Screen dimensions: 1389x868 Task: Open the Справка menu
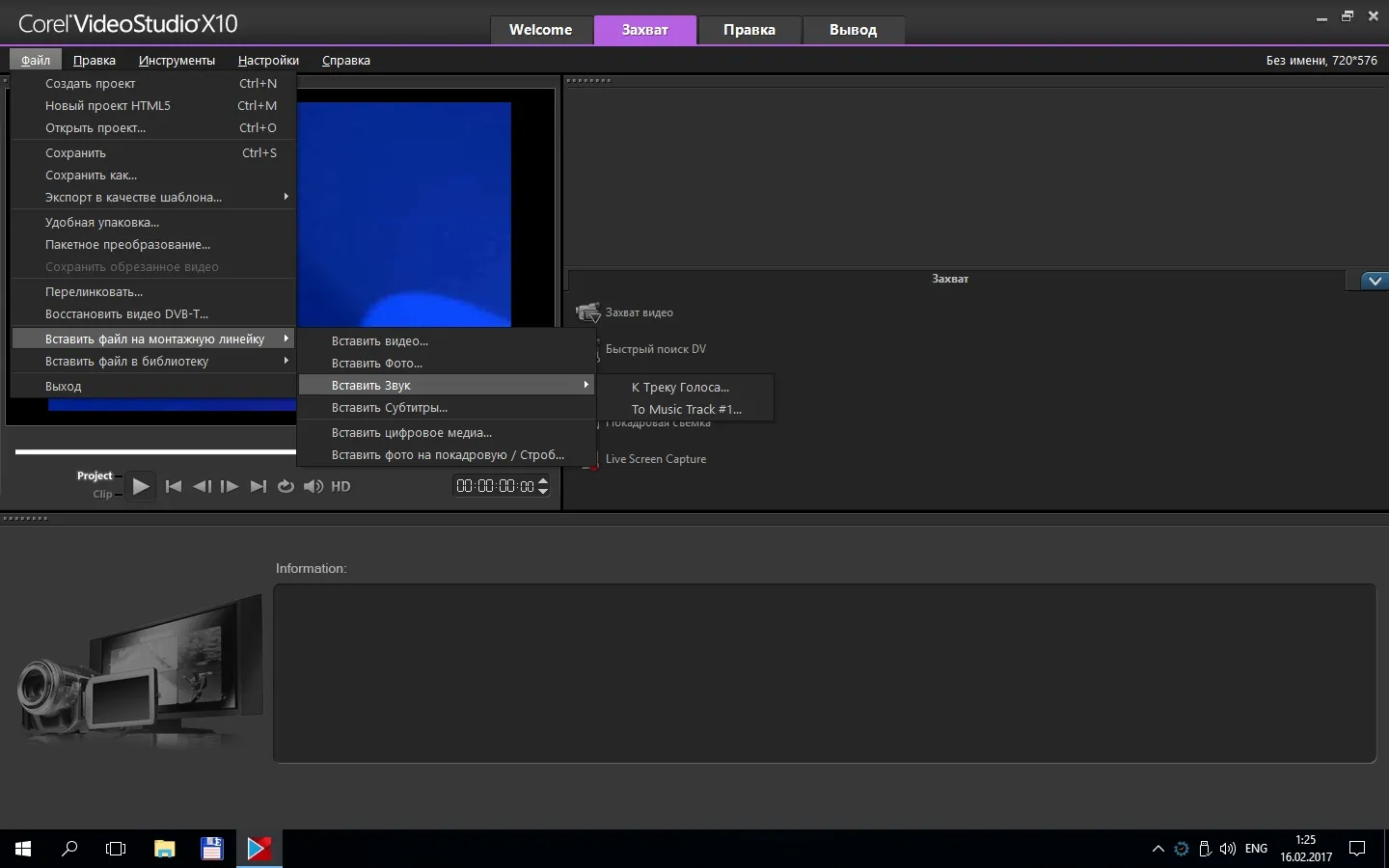click(x=346, y=60)
